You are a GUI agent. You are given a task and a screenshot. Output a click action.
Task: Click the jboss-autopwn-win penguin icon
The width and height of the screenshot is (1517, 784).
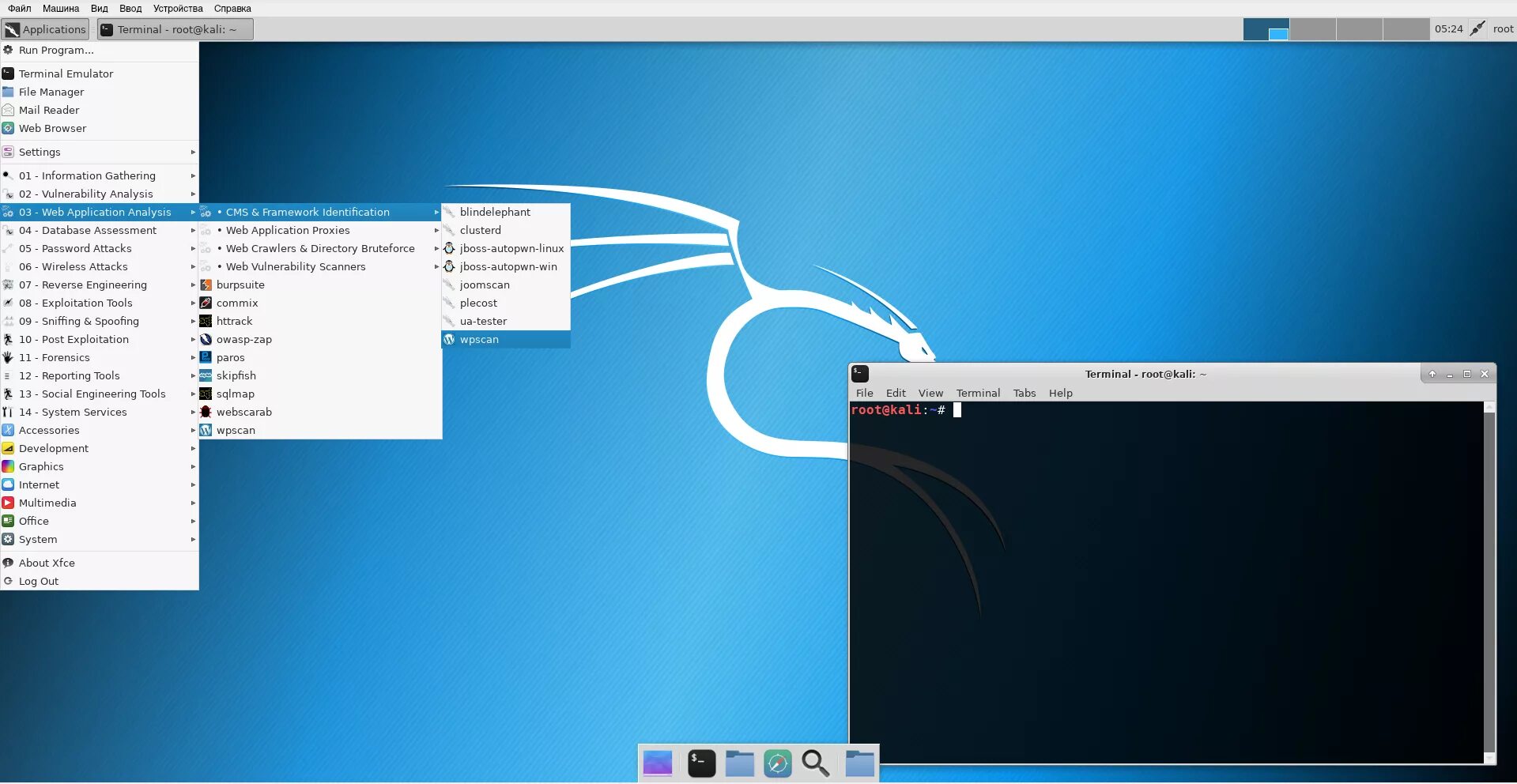449,266
